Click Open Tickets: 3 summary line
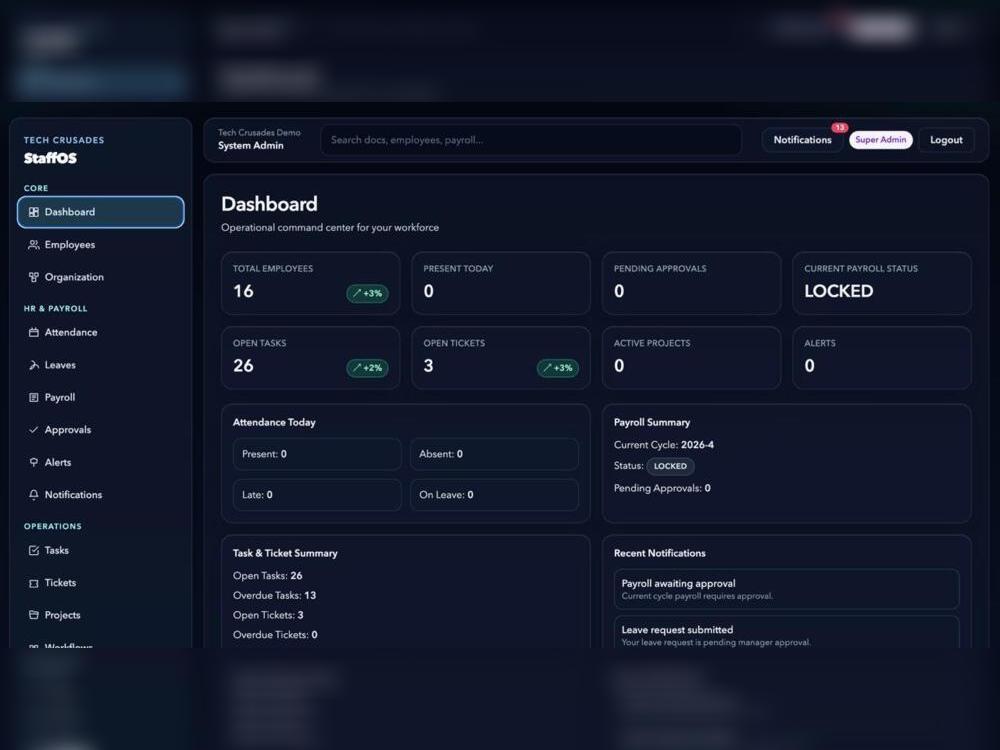This screenshot has width=1000, height=750. coord(268,615)
